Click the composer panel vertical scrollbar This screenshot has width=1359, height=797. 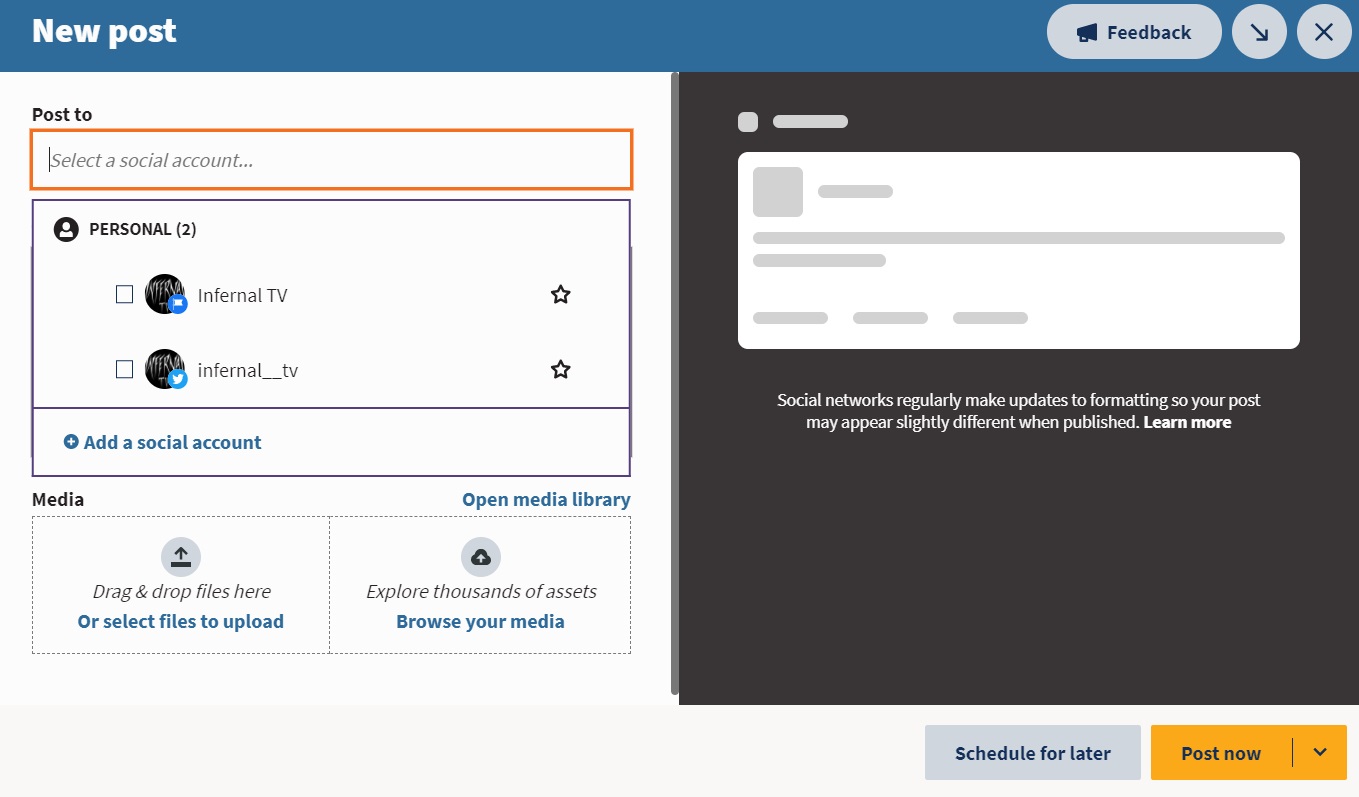tap(675, 383)
